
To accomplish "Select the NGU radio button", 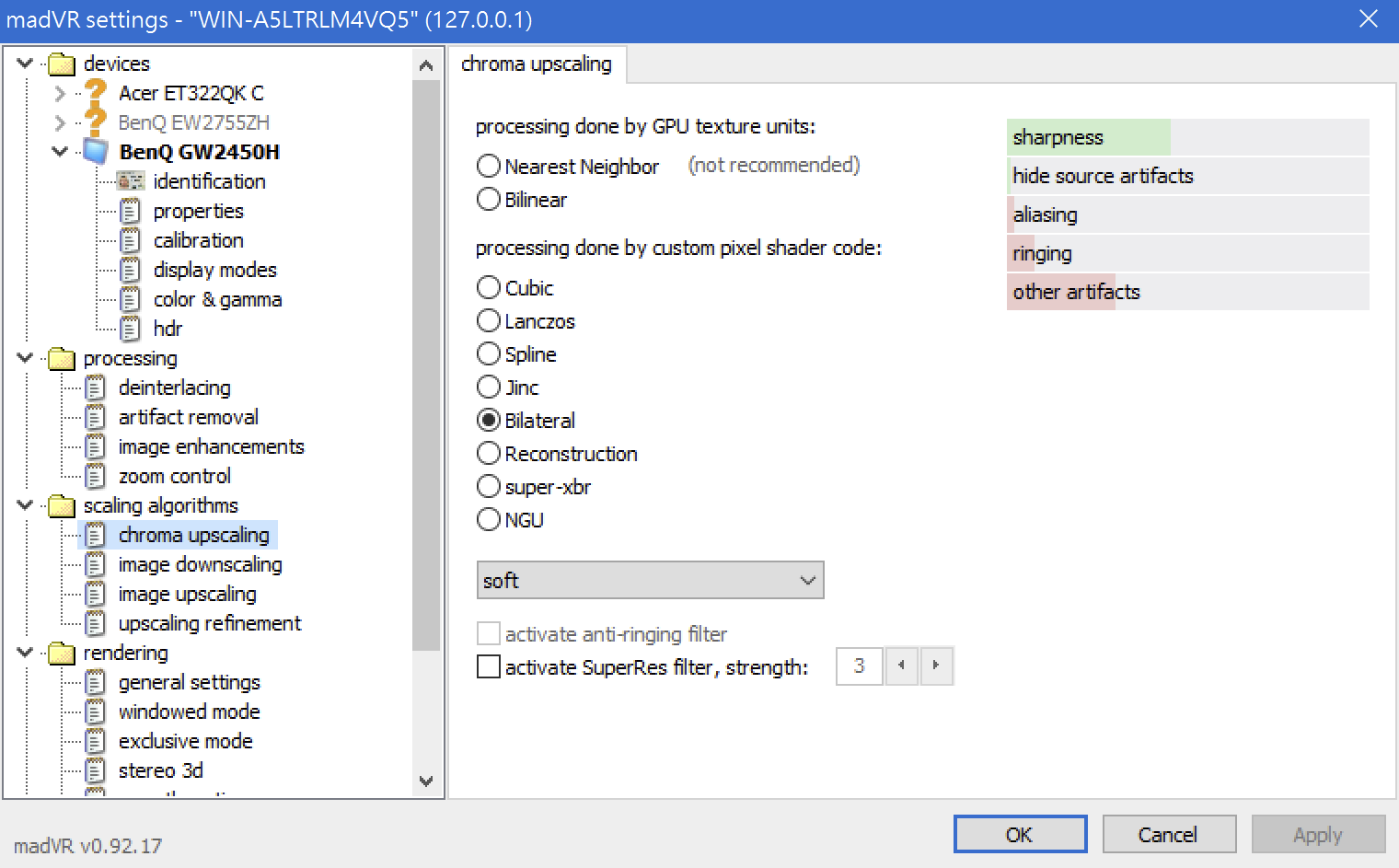I will click(x=489, y=519).
